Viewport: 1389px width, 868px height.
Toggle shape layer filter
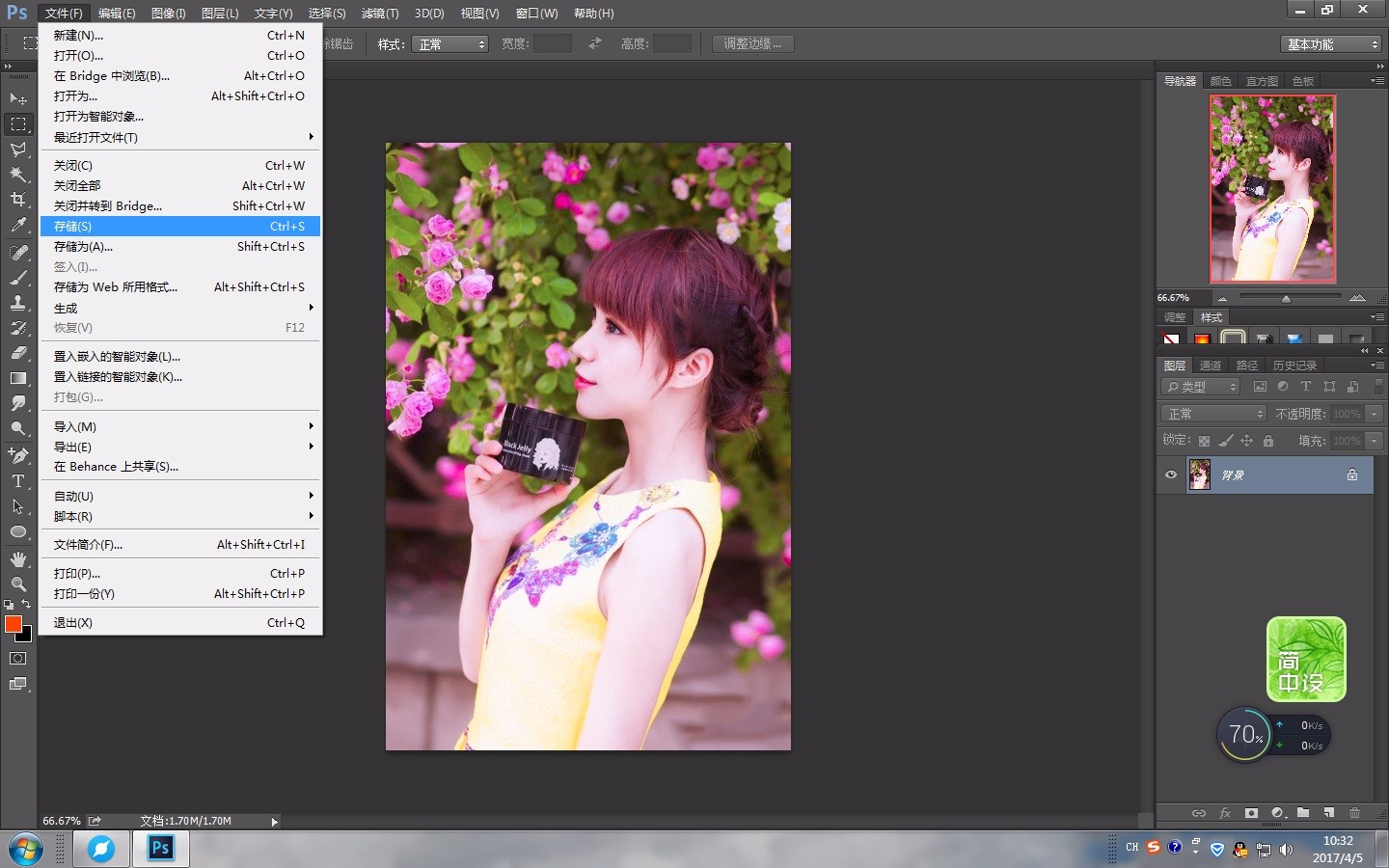click(x=1329, y=387)
